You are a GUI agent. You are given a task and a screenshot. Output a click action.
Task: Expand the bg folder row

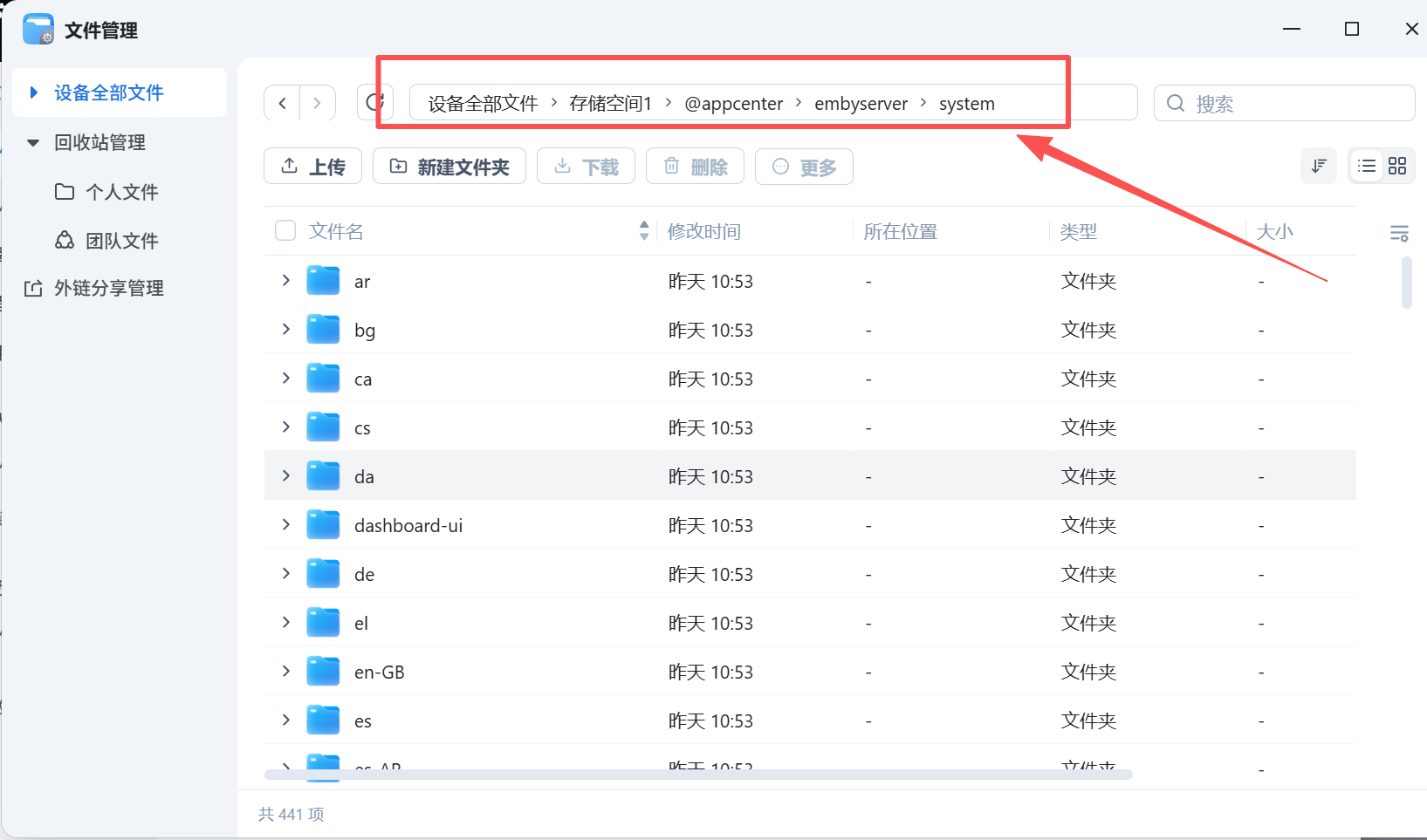tap(286, 329)
